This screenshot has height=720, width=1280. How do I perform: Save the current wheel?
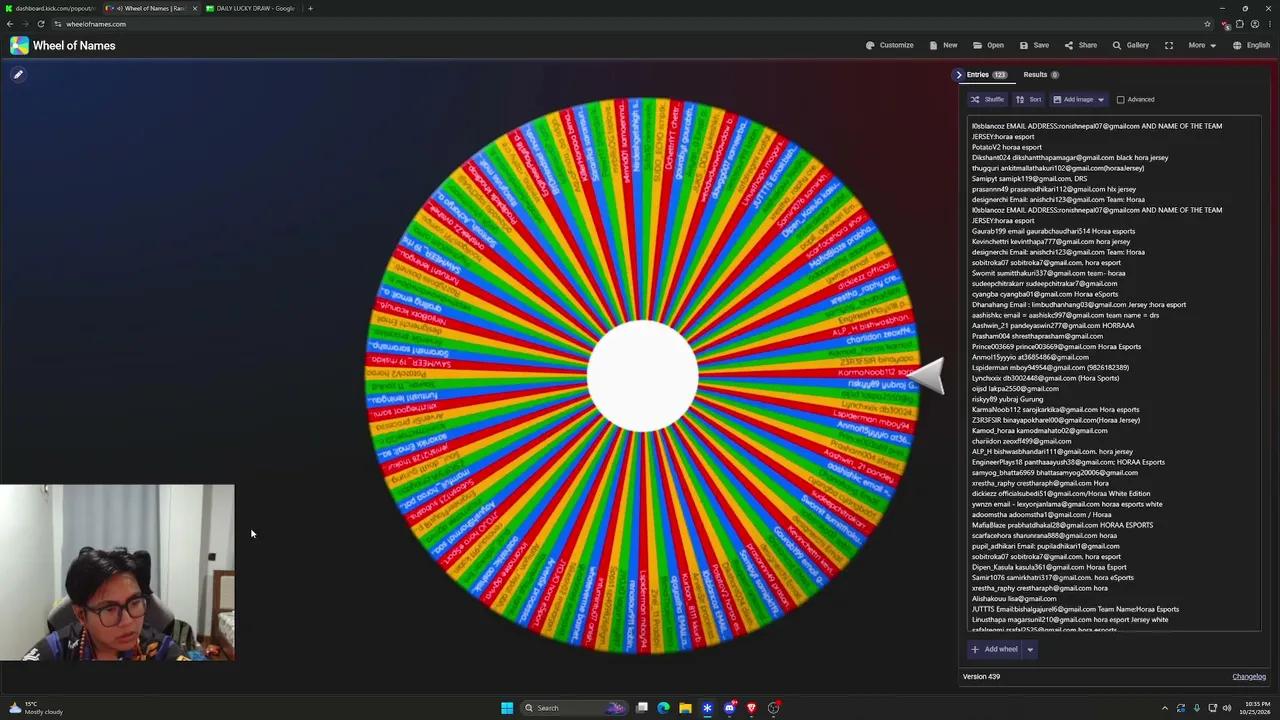(x=1034, y=45)
